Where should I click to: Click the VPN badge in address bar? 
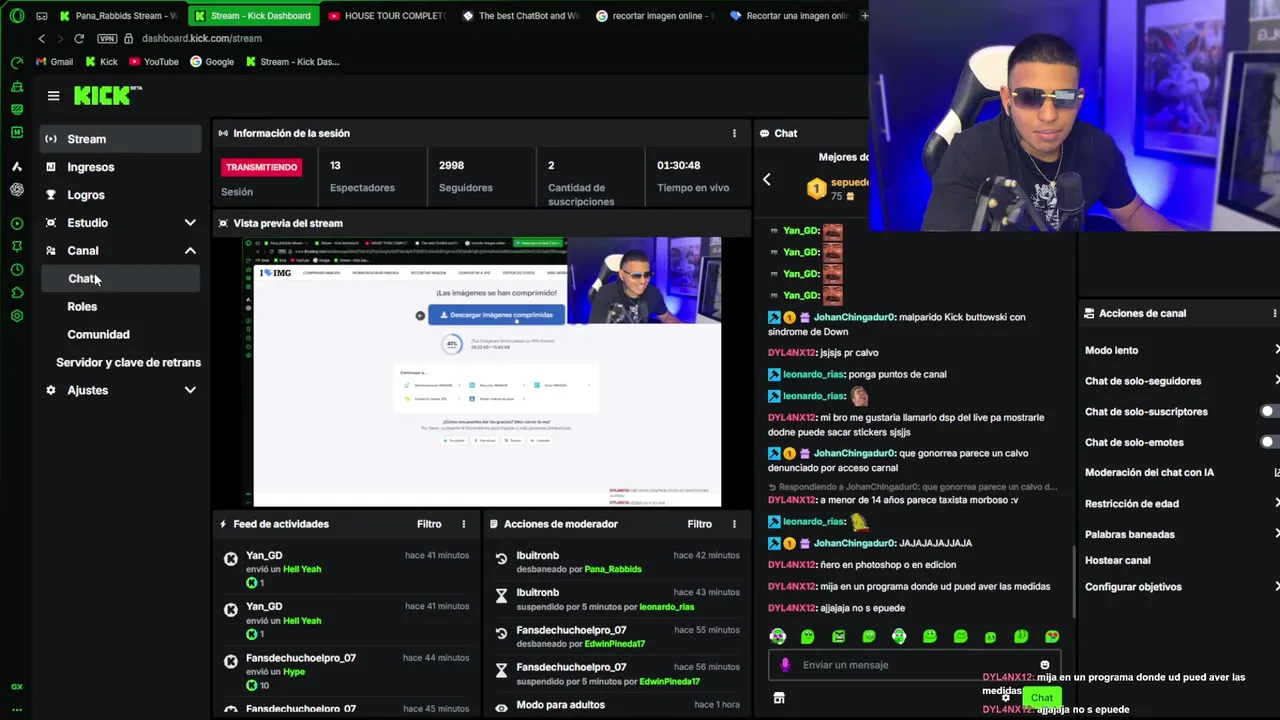point(107,38)
